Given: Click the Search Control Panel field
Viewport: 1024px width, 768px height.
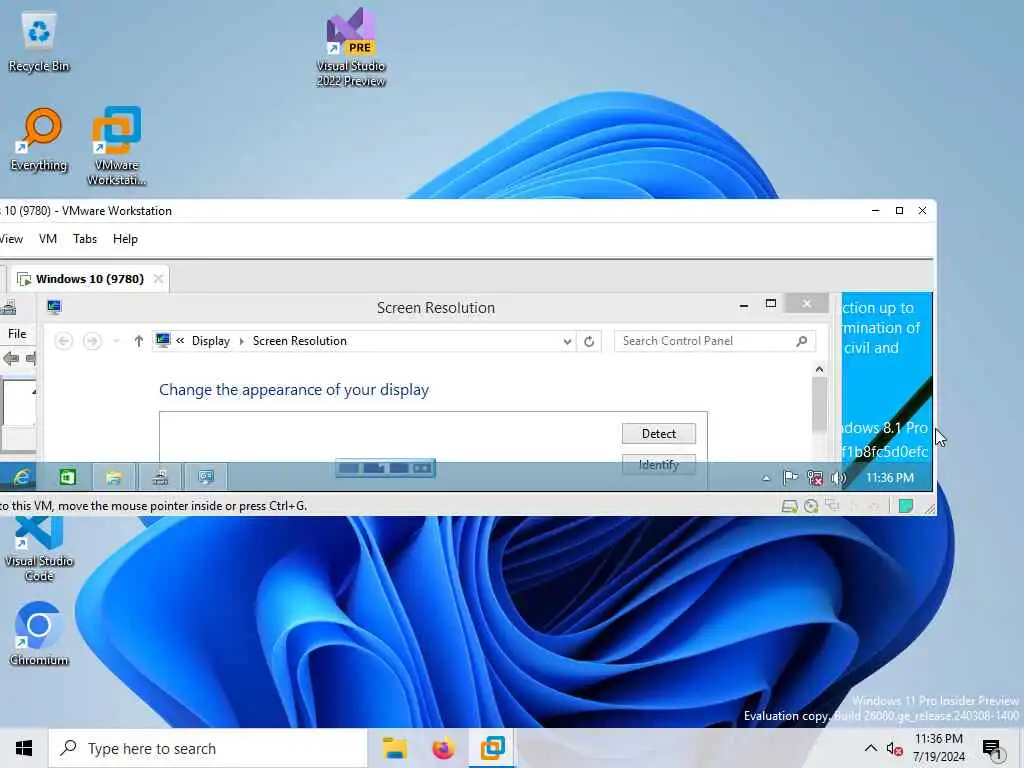Looking at the screenshot, I should click(x=714, y=341).
